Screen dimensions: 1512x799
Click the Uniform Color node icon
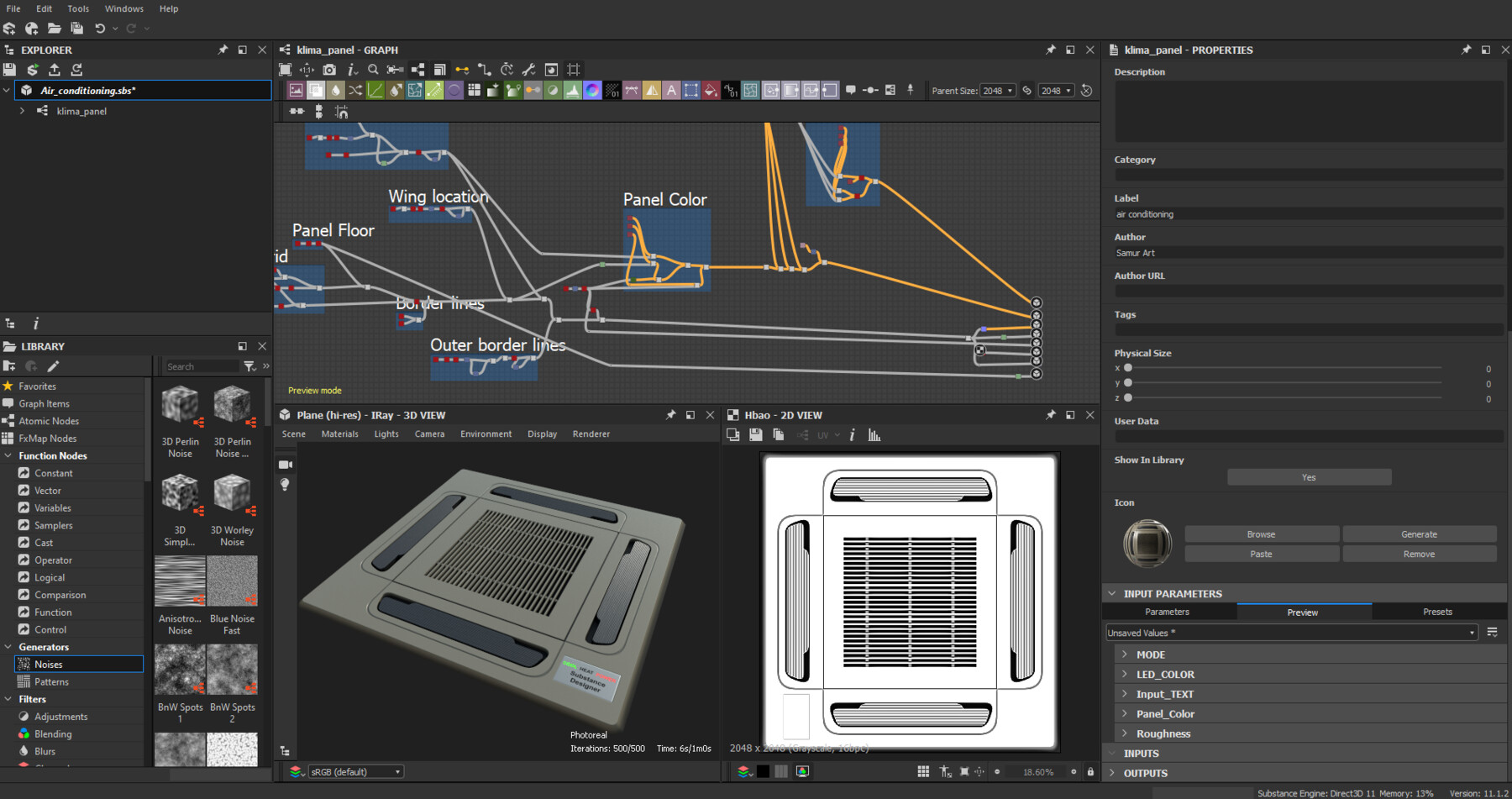pyautogui.click(x=454, y=90)
